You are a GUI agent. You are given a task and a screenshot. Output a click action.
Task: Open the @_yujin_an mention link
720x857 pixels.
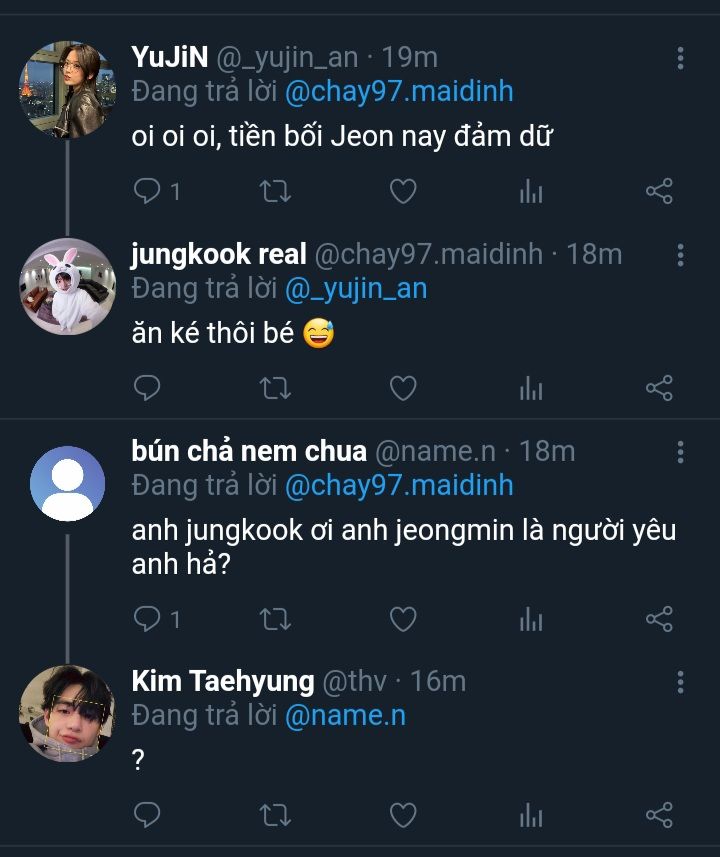pos(356,289)
